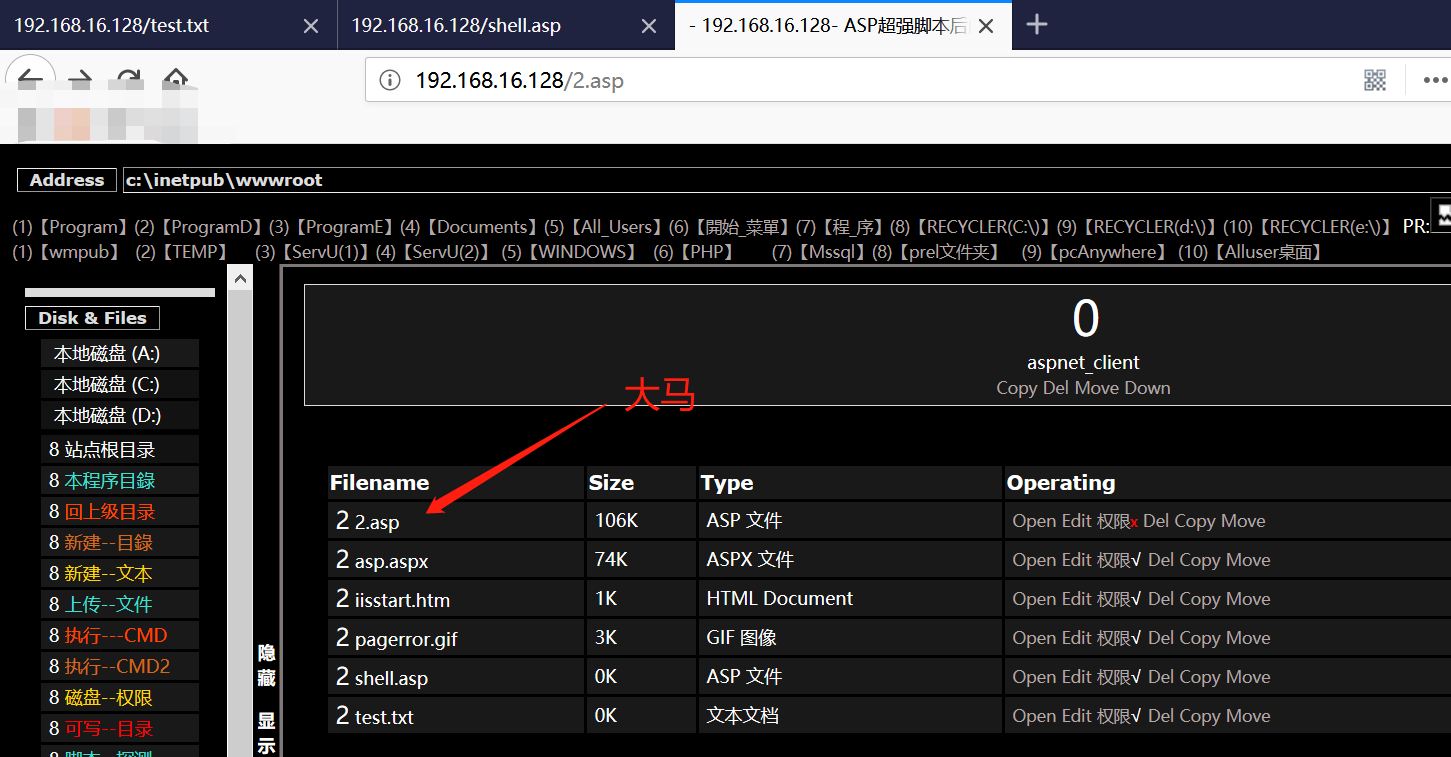Jump to 【TEMP】 shortcut path
This screenshot has width=1451, height=757.
pyautogui.click(x=195, y=252)
